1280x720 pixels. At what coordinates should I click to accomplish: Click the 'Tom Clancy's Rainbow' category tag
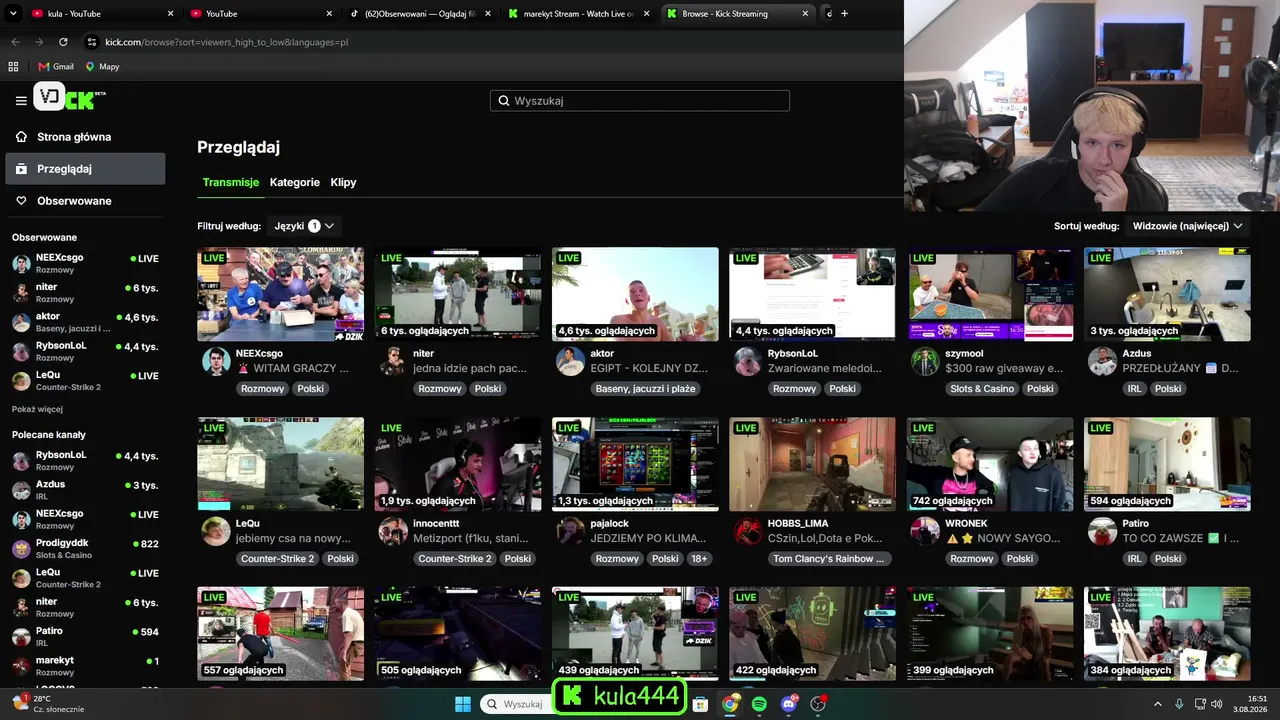click(x=828, y=559)
